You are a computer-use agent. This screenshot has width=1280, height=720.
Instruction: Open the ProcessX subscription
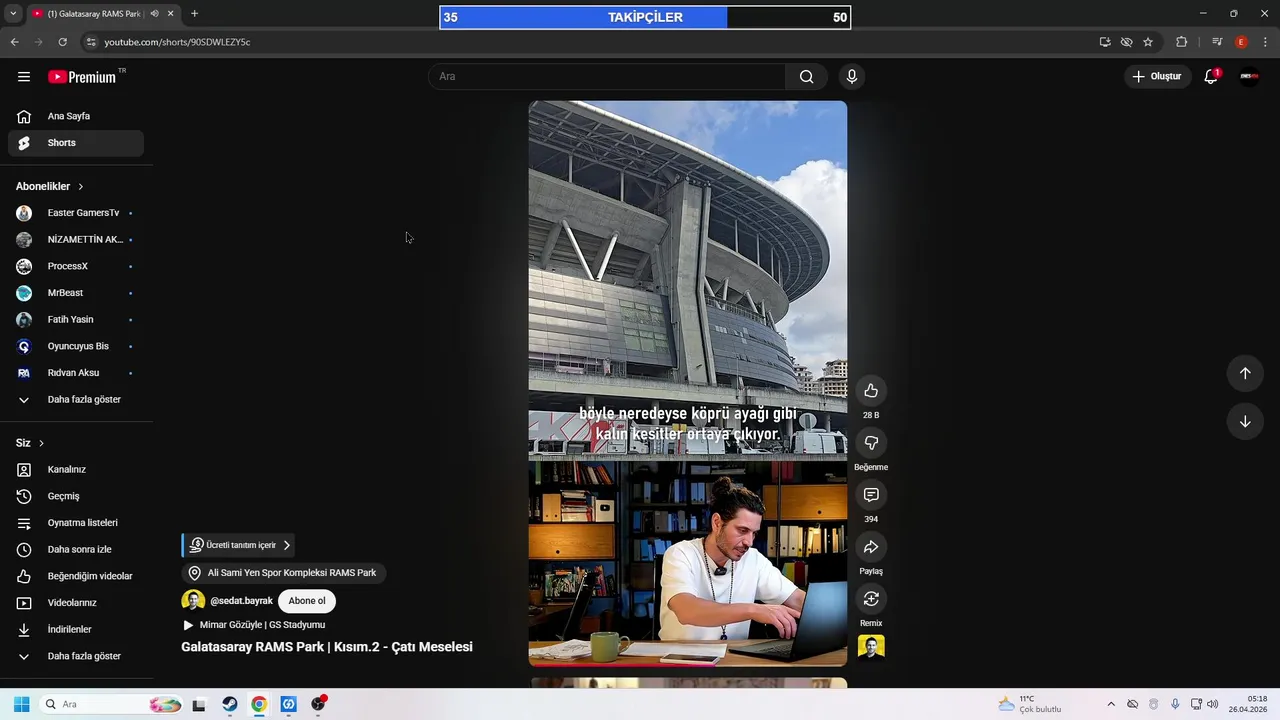tap(76, 266)
